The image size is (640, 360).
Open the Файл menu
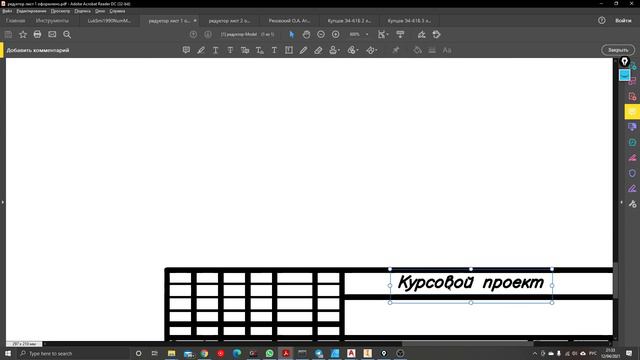(7, 11)
